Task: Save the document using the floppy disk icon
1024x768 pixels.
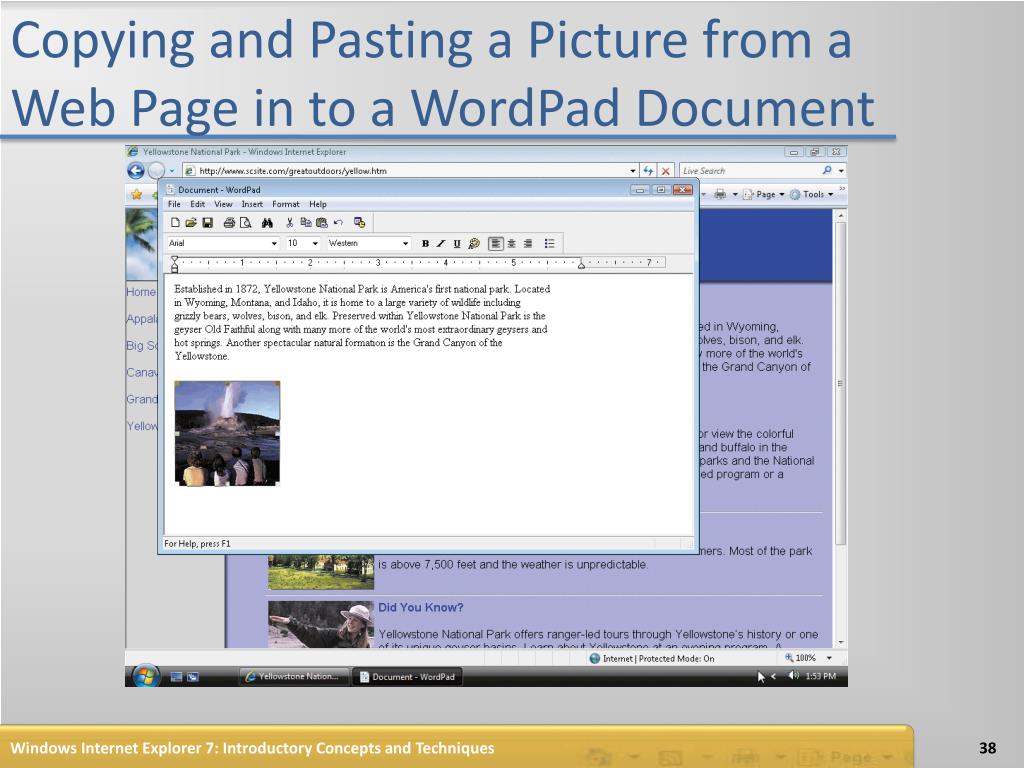Action: pos(208,223)
